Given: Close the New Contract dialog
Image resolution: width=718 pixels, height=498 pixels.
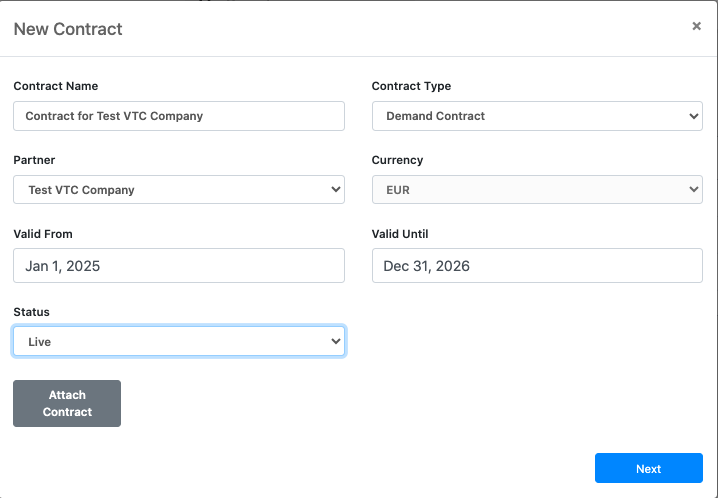Looking at the screenshot, I should (696, 26).
